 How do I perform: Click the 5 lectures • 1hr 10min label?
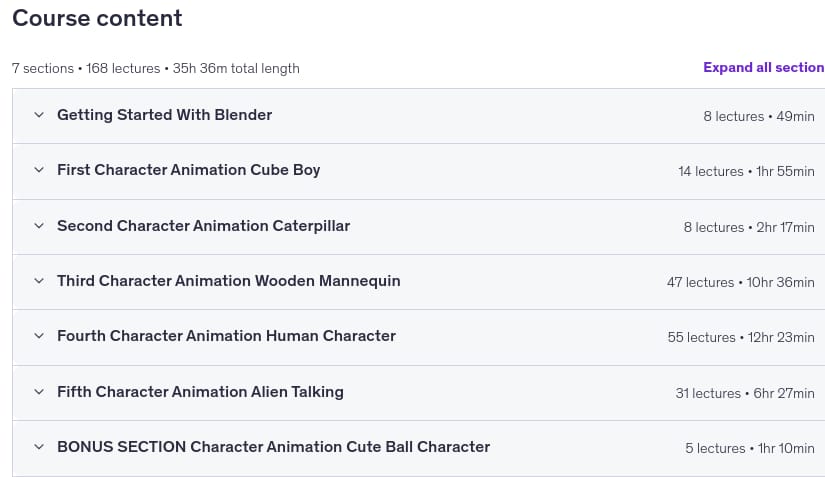tap(750, 448)
